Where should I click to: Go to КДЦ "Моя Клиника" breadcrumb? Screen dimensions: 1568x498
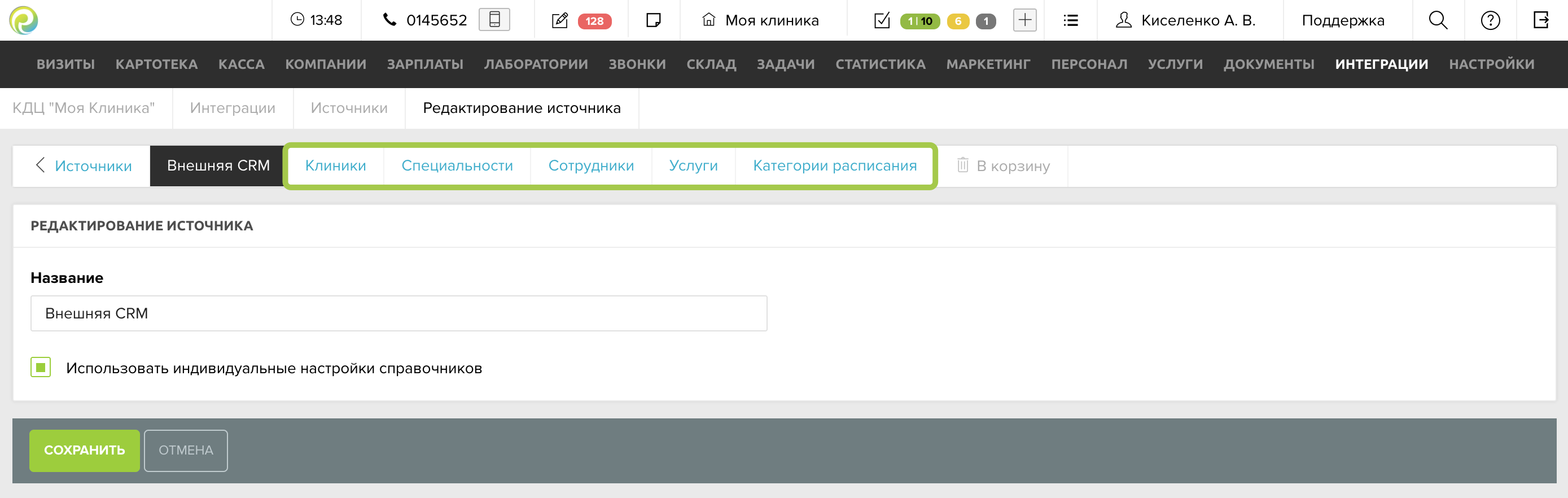pos(84,108)
